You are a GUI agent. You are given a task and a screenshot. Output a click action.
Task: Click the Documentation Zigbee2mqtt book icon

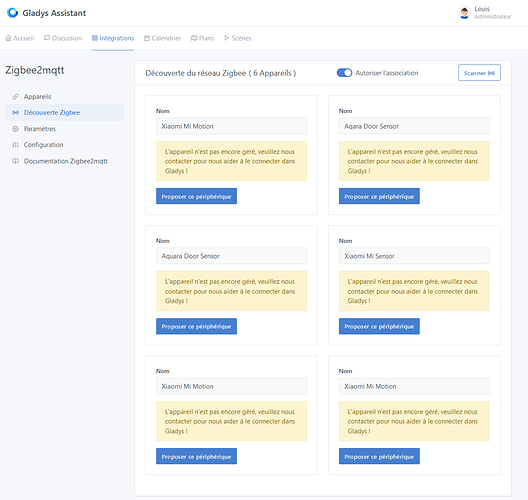tap(15, 161)
